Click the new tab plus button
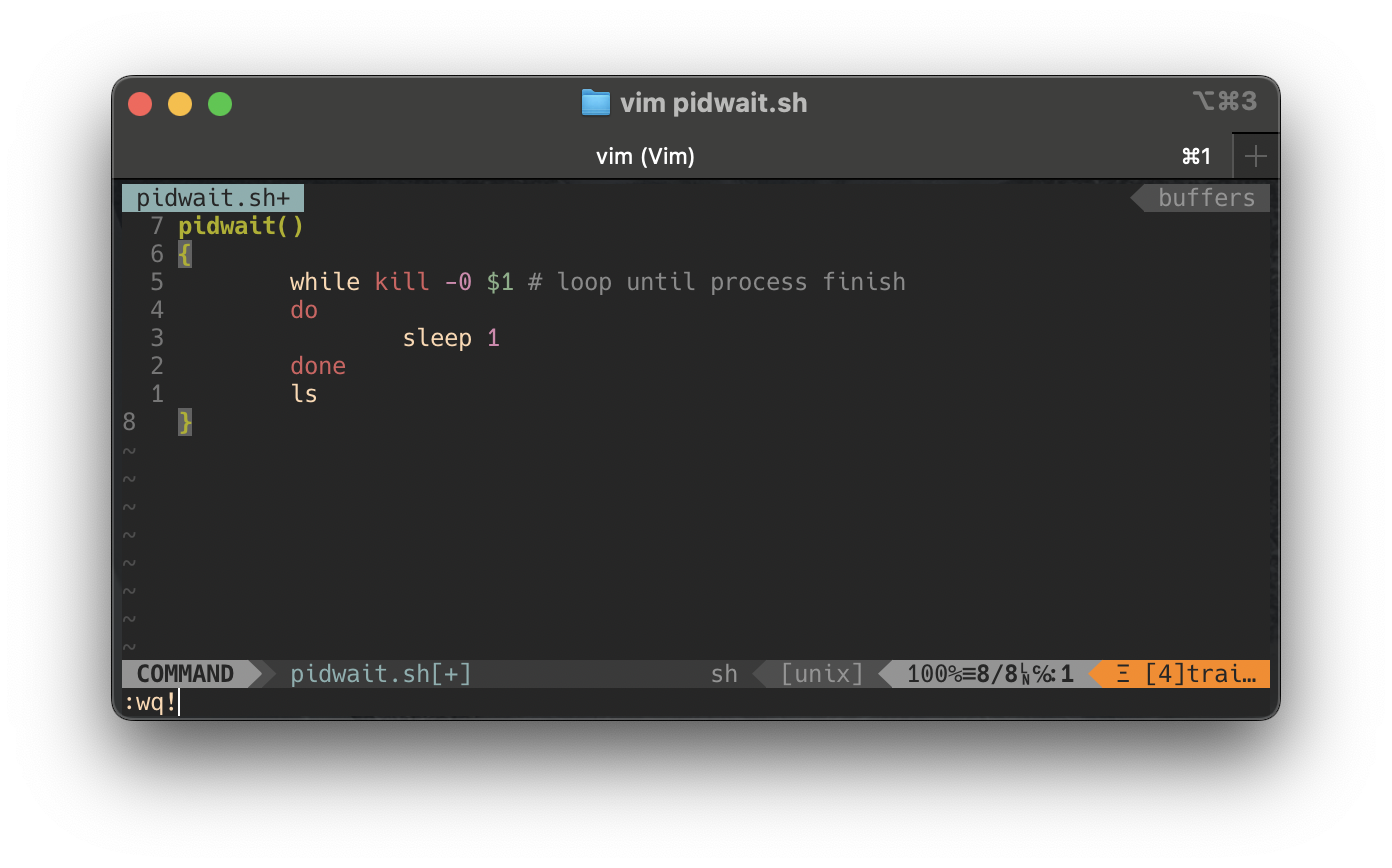Viewport: 1392px width, 868px height. tap(1256, 156)
